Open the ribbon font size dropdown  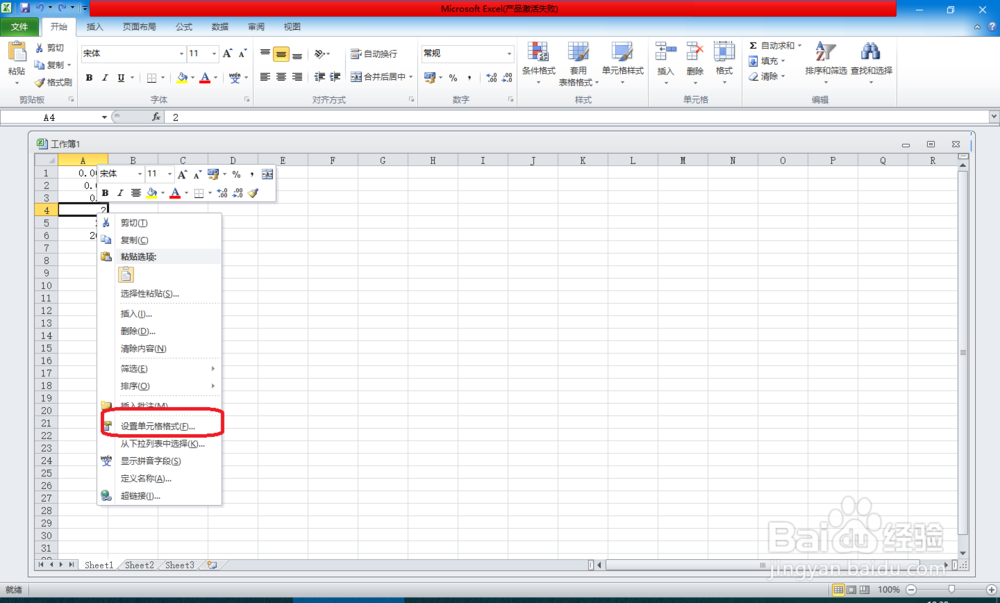coord(214,54)
